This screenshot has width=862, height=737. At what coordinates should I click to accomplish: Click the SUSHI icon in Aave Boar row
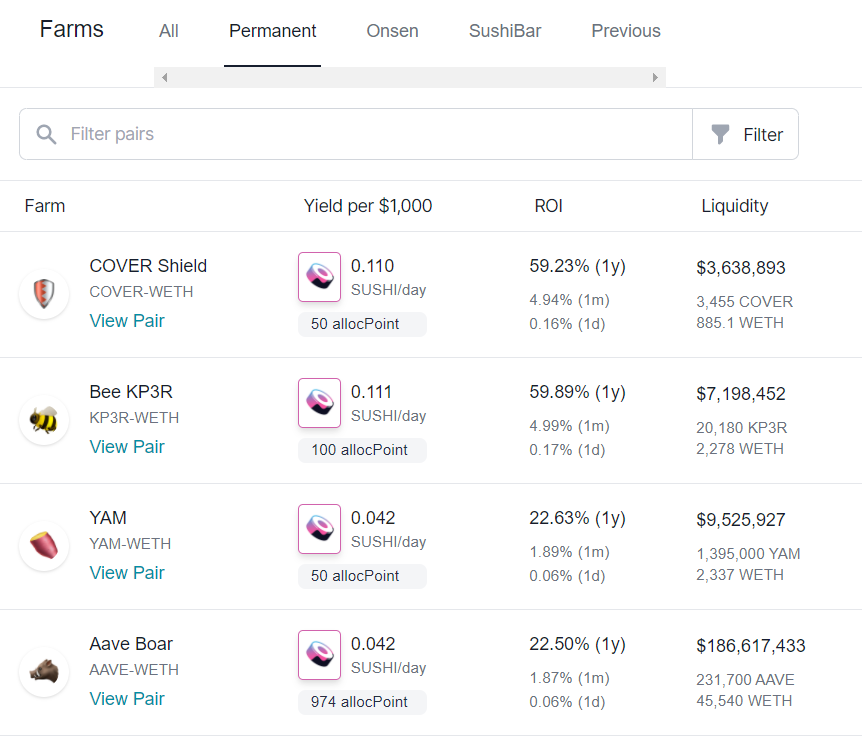click(319, 655)
